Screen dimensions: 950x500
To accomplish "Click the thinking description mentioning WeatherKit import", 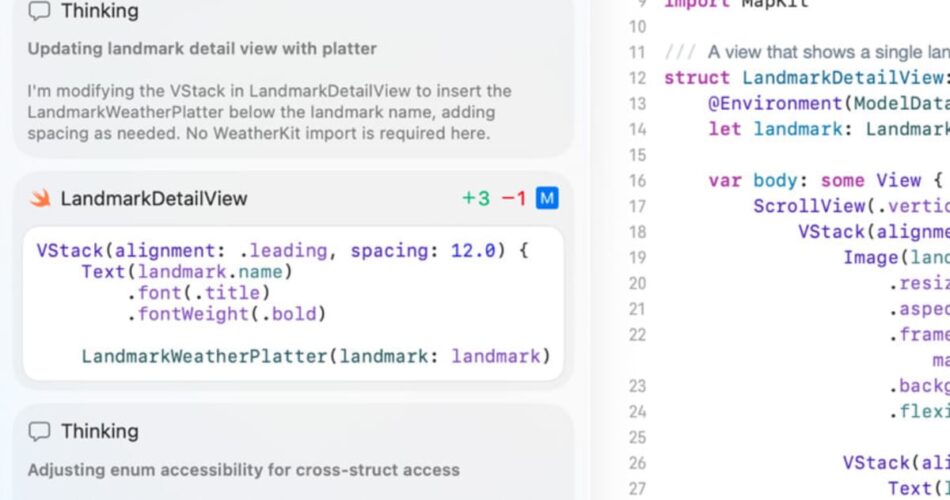I will point(270,111).
